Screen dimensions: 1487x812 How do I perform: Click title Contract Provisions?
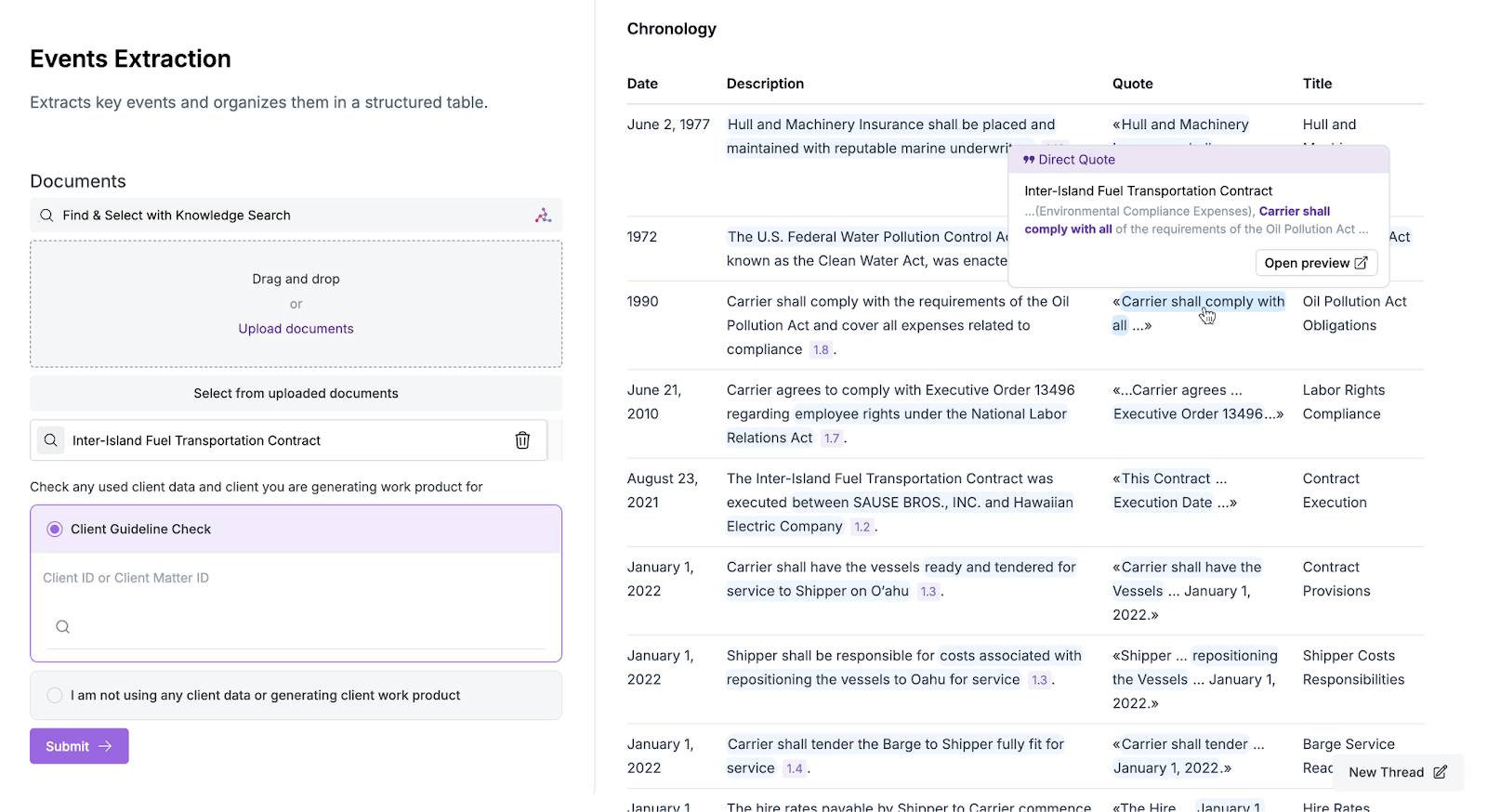1336,579
